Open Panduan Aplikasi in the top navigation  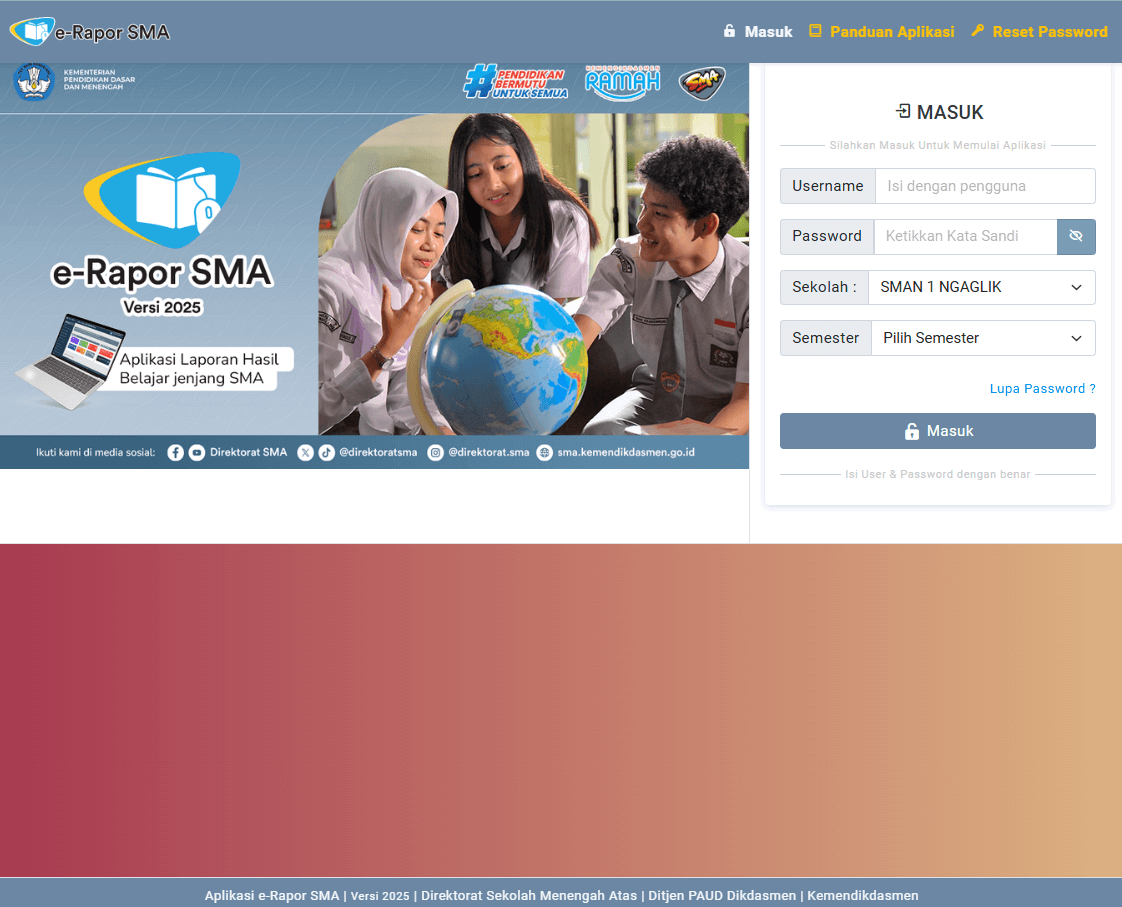click(881, 32)
